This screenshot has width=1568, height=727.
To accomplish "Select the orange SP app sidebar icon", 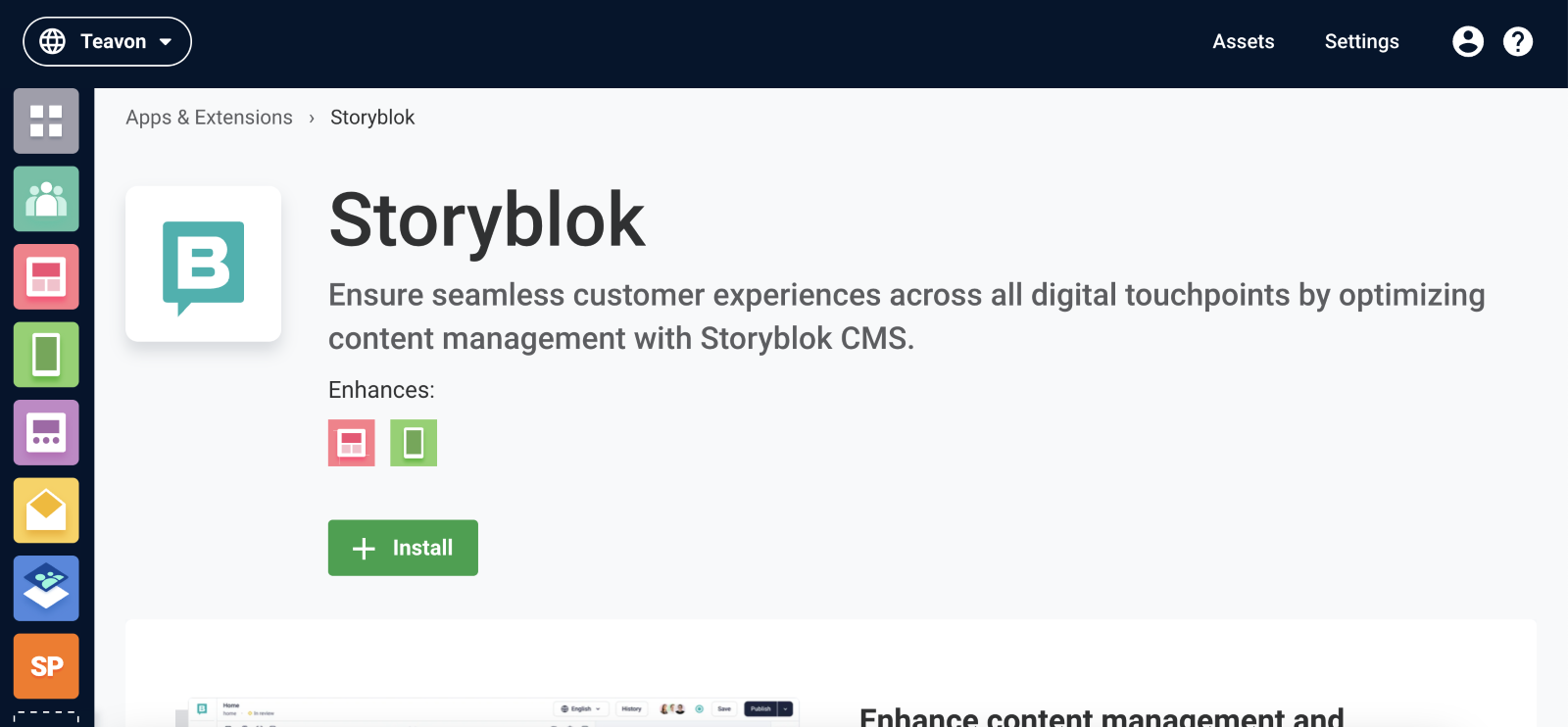I will pyautogui.click(x=45, y=665).
